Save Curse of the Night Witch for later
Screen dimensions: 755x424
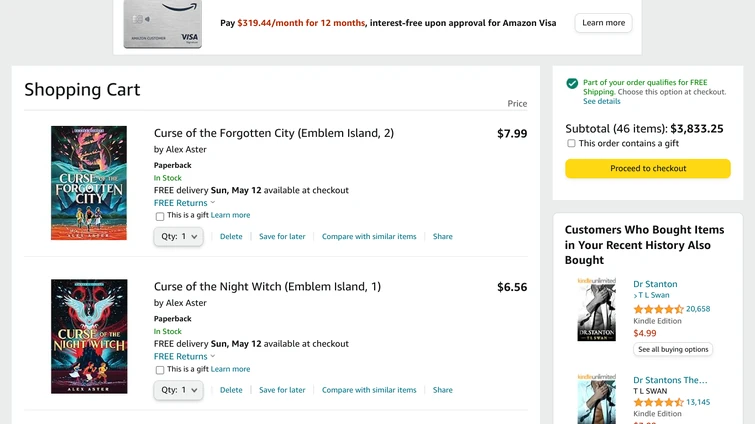click(282, 390)
